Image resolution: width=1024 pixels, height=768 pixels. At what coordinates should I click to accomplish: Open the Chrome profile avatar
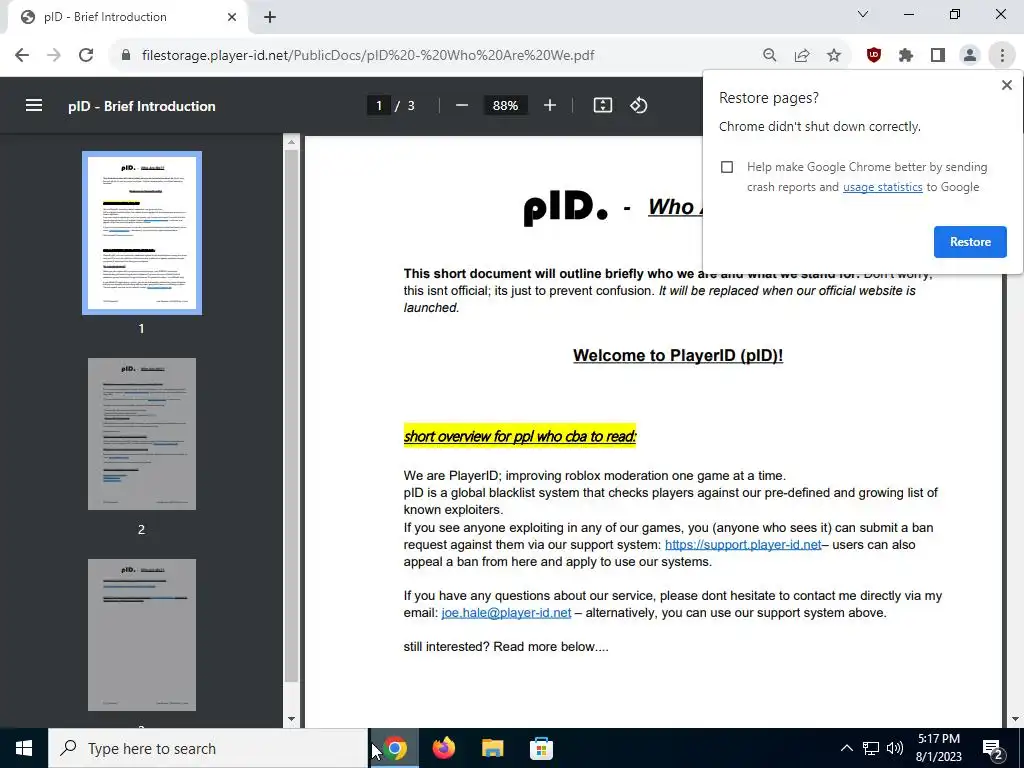(970, 56)
